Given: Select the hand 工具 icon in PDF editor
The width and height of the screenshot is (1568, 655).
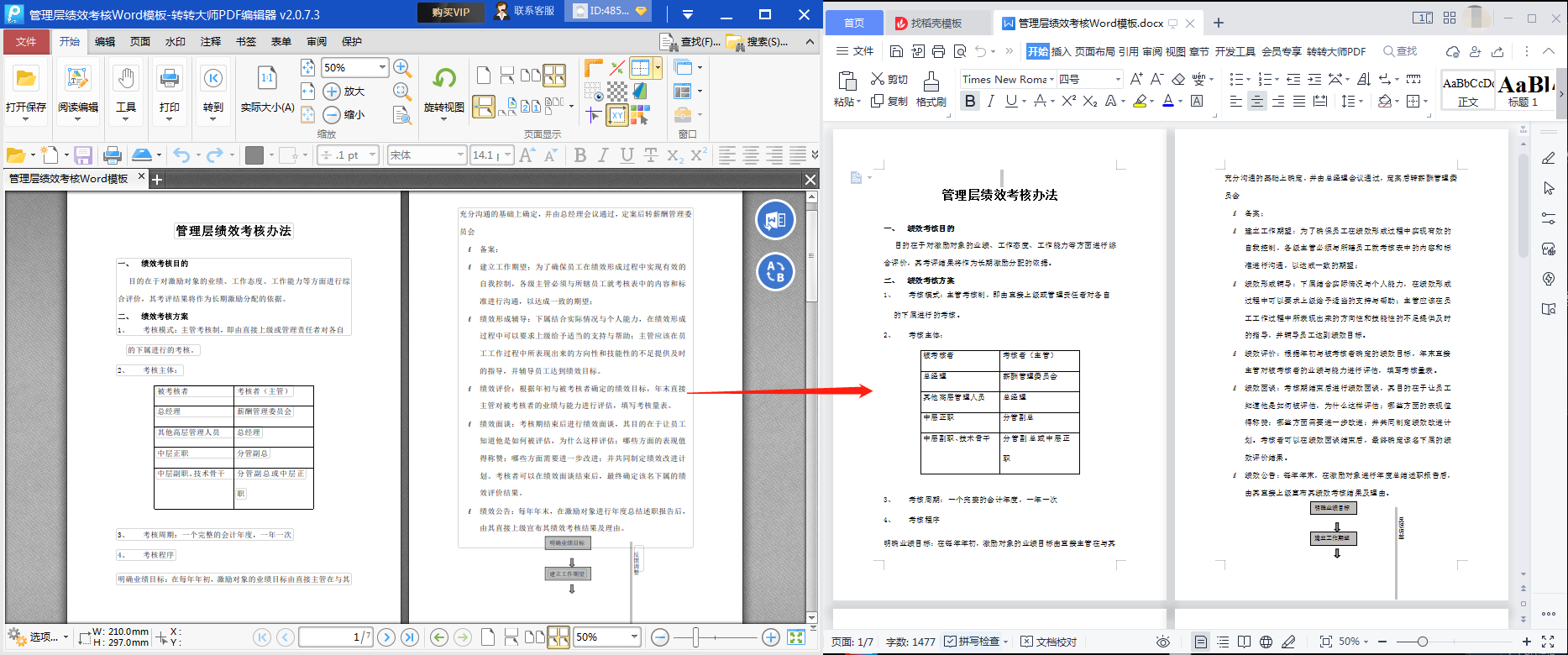Looking at the screenshot, I should (x=126, y=80).
